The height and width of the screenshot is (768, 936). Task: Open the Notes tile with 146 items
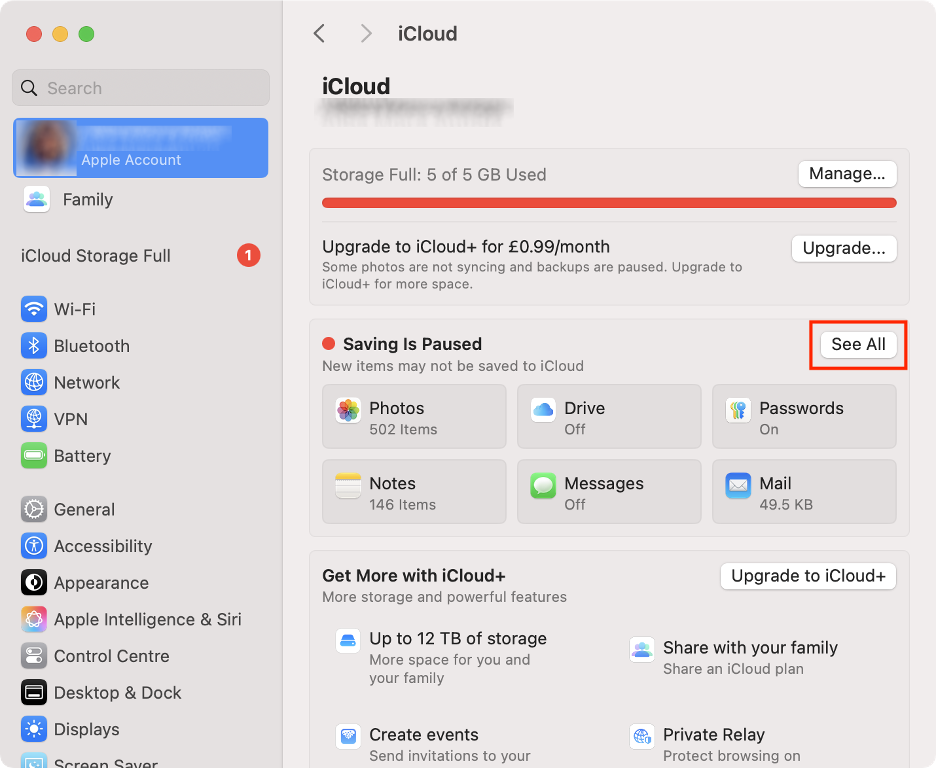[413, 491]
